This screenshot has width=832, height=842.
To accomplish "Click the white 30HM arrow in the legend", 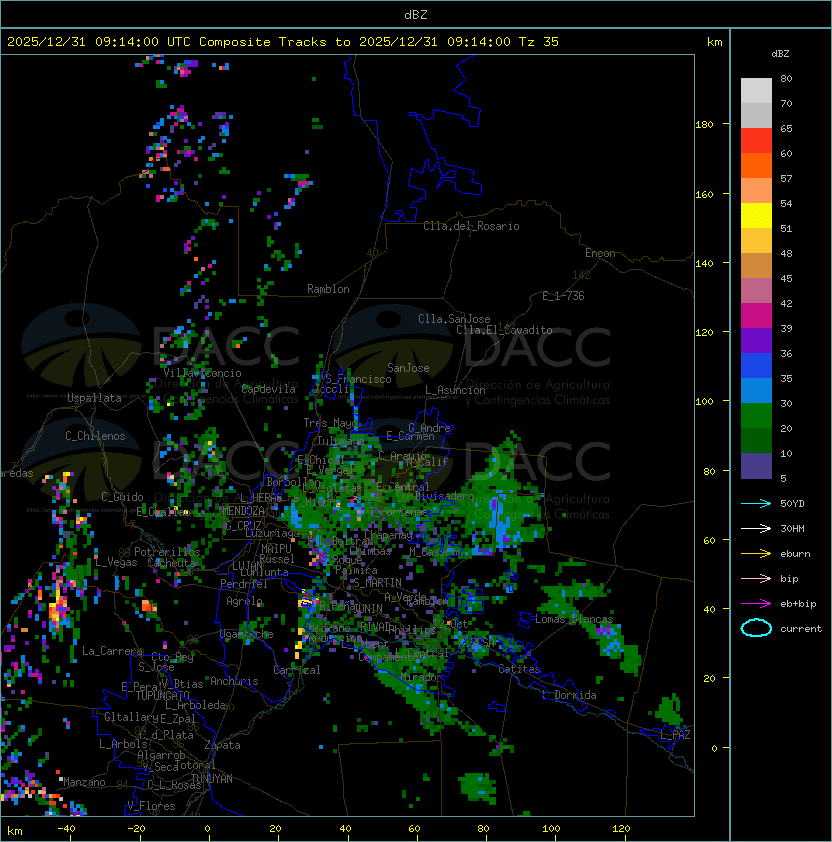I will pyautogui.click(x=756, y=528).
